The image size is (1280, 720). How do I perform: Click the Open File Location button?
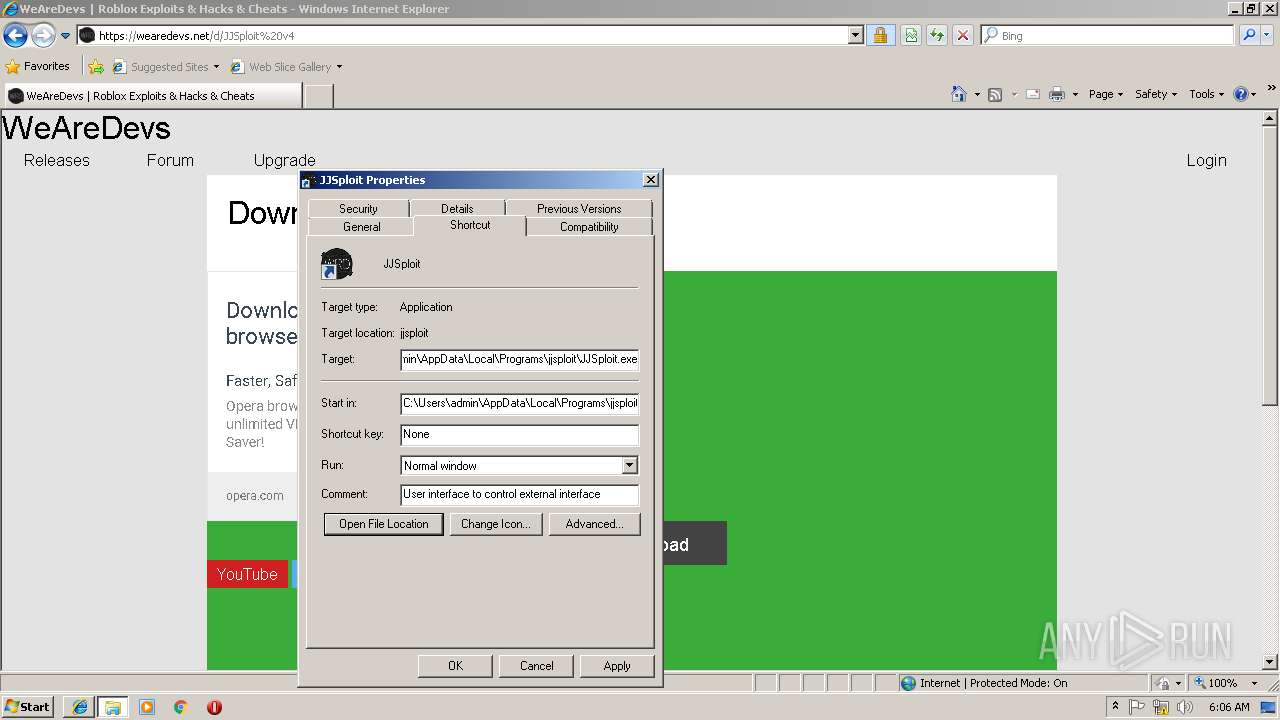click(x=383, y=524)
